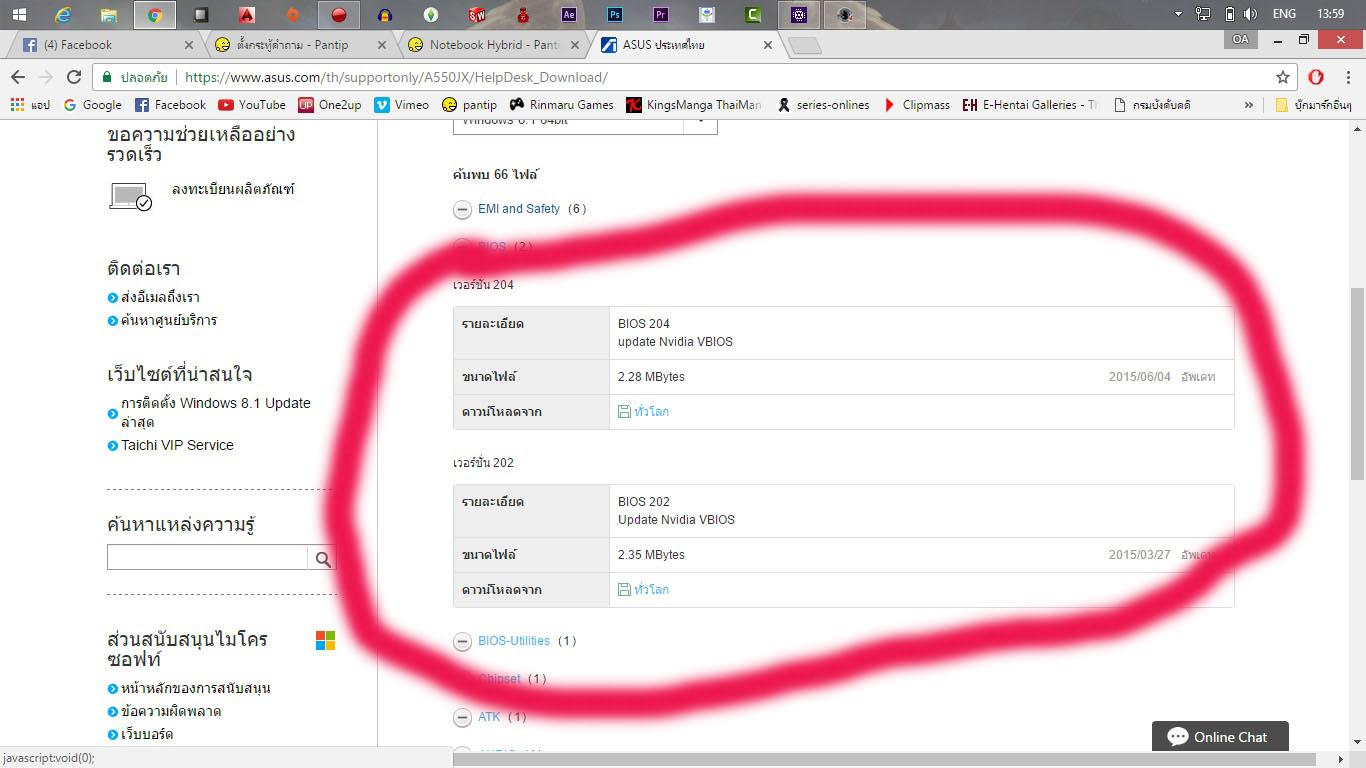Image resolution: width=1366 pixels, height=768 pixels.
Task: Show hidden system tray icons
Action: [1179, 14]
